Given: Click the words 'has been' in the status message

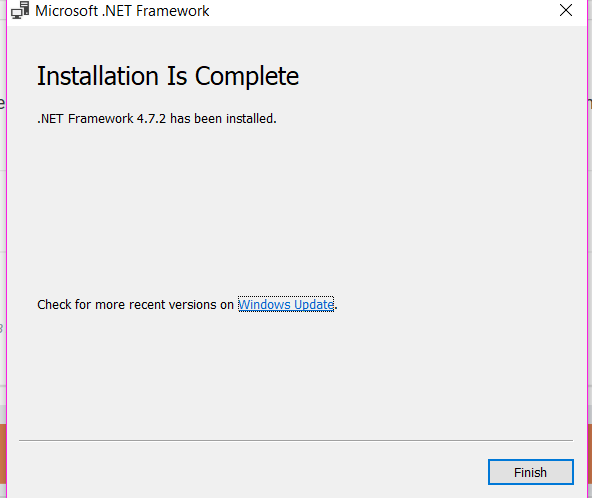Looking at the screenshot, I should tap(196, 119).
